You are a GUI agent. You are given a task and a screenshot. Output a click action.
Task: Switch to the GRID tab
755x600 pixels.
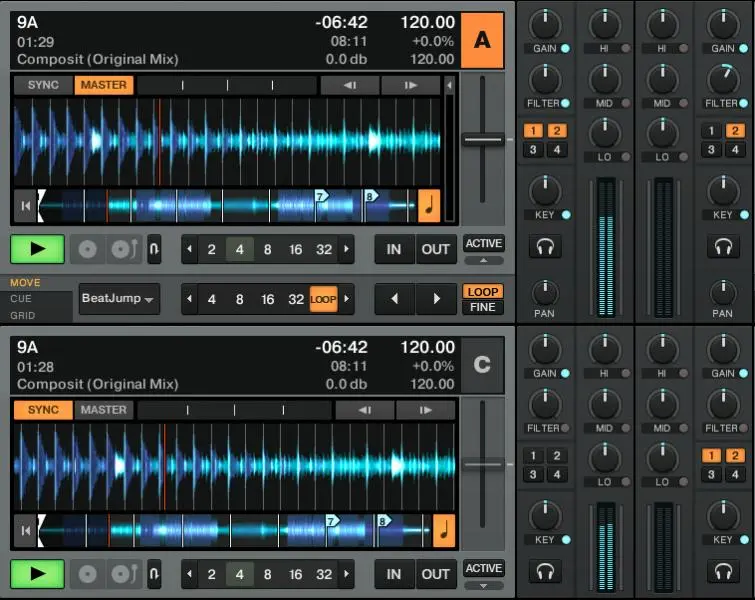pos(22,315)
